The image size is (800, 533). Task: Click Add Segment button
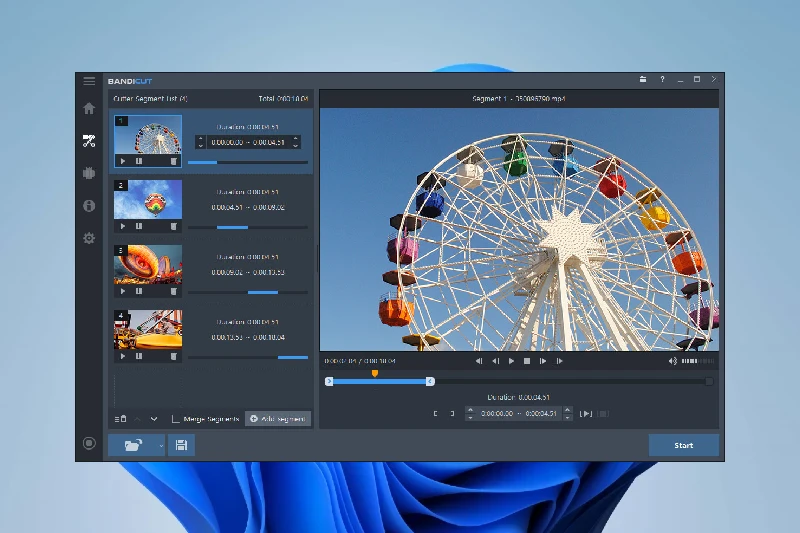click(x=278, y=419)
